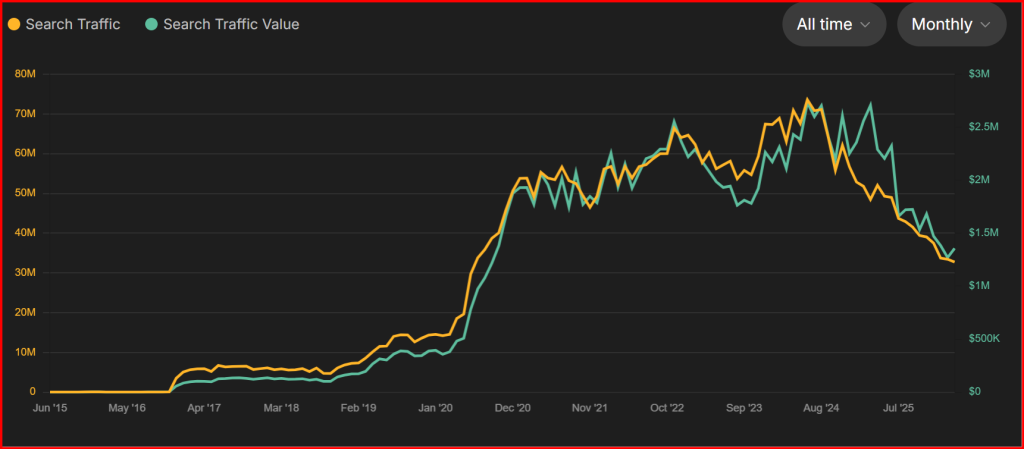Click the Jan '20 x-axis label

tap(436, 408)
